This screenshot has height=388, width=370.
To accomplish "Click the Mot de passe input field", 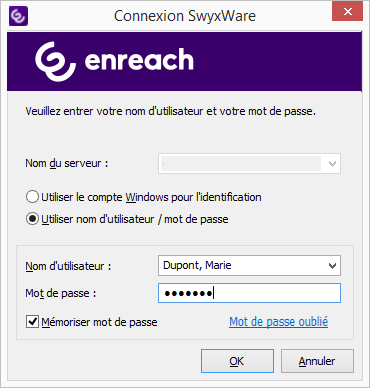I will [x=249, y=293].
